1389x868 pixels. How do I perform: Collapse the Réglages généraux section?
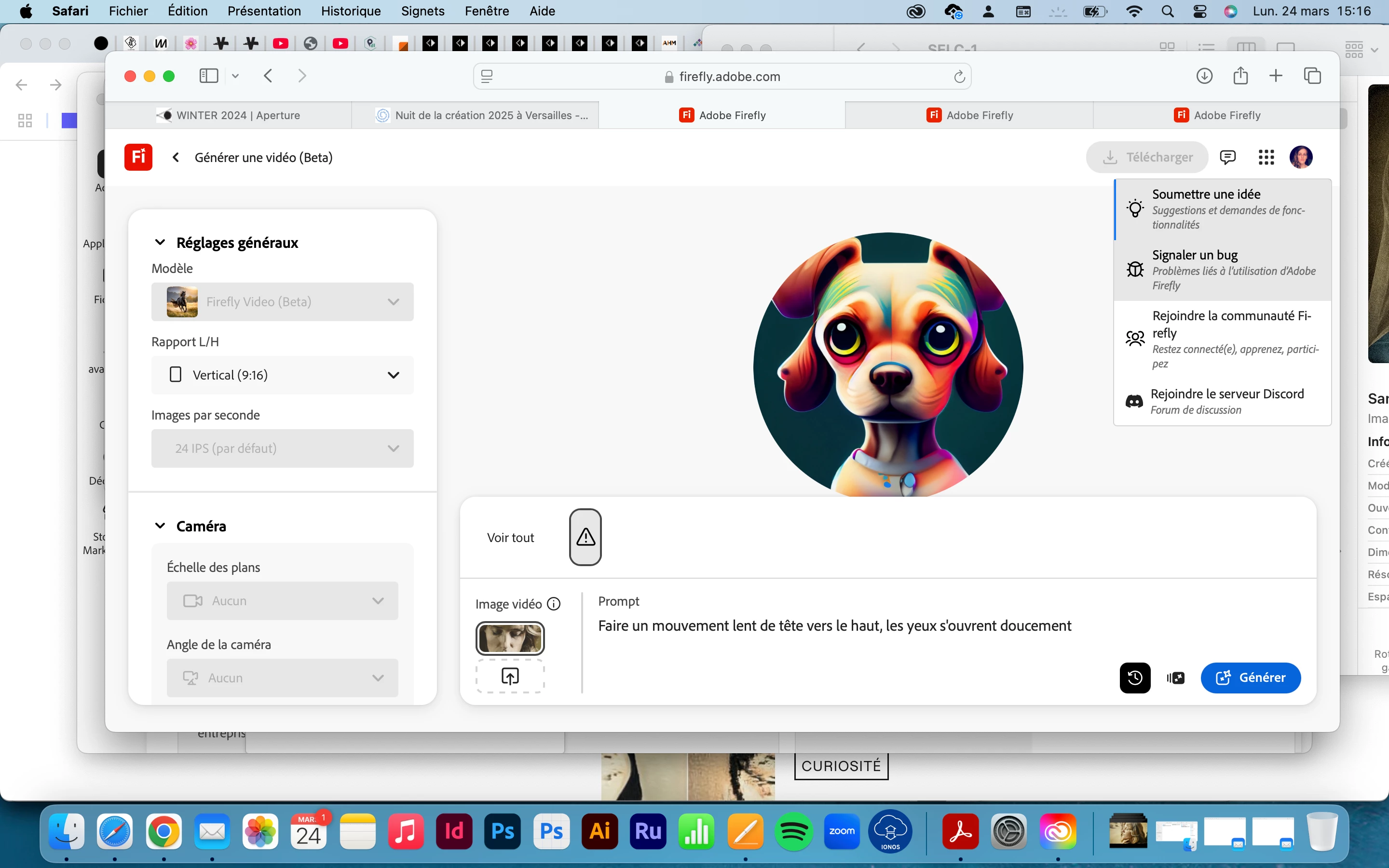click(160, 242)
